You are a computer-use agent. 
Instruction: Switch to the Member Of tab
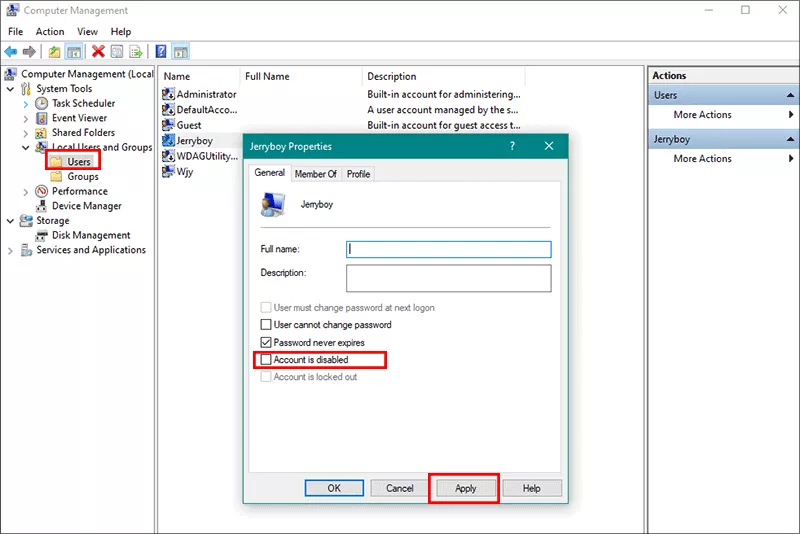tap(315, 174)
